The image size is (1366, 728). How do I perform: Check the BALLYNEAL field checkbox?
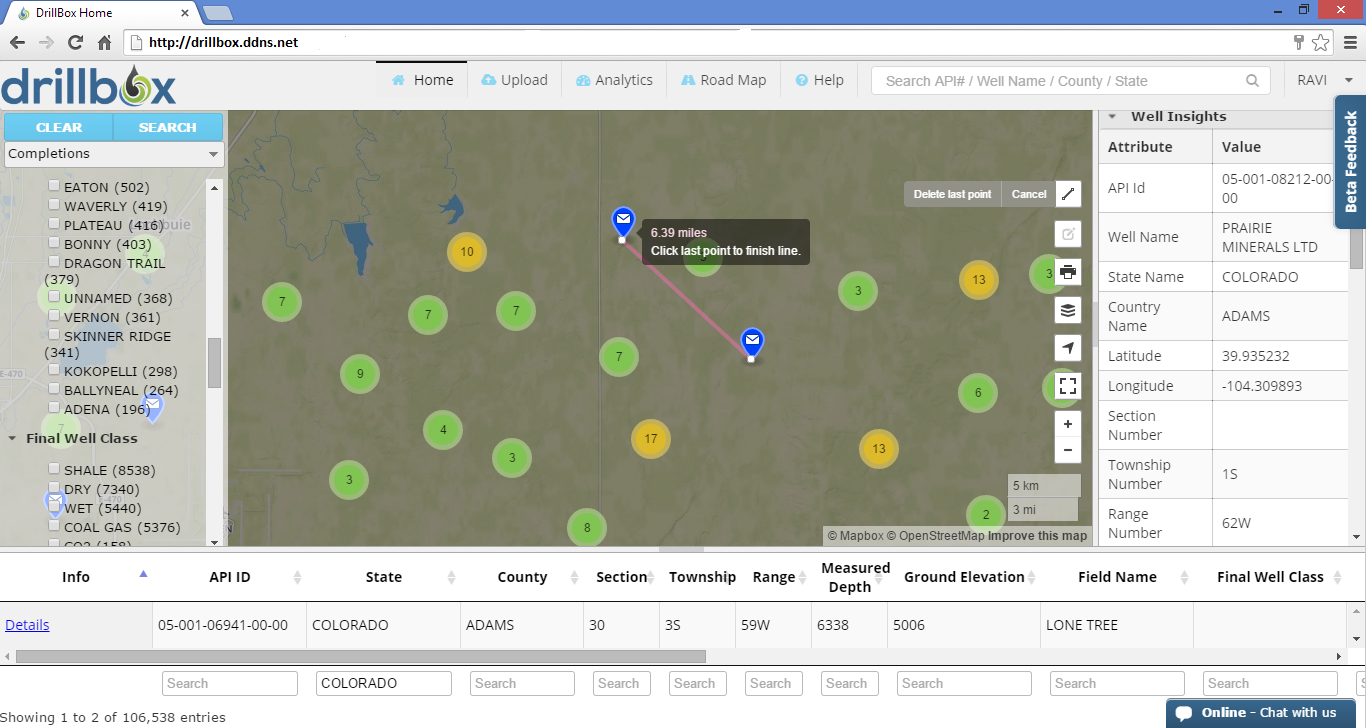(x=54, y=389)
